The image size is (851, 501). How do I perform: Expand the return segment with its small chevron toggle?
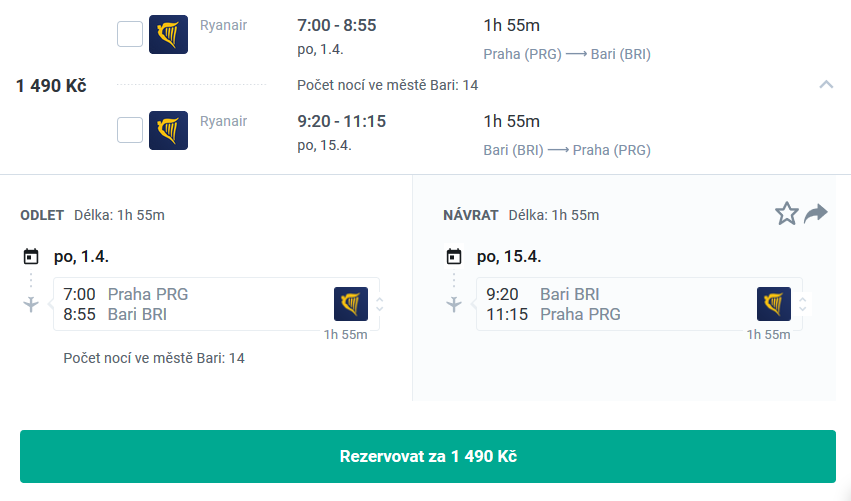point(803,304)
